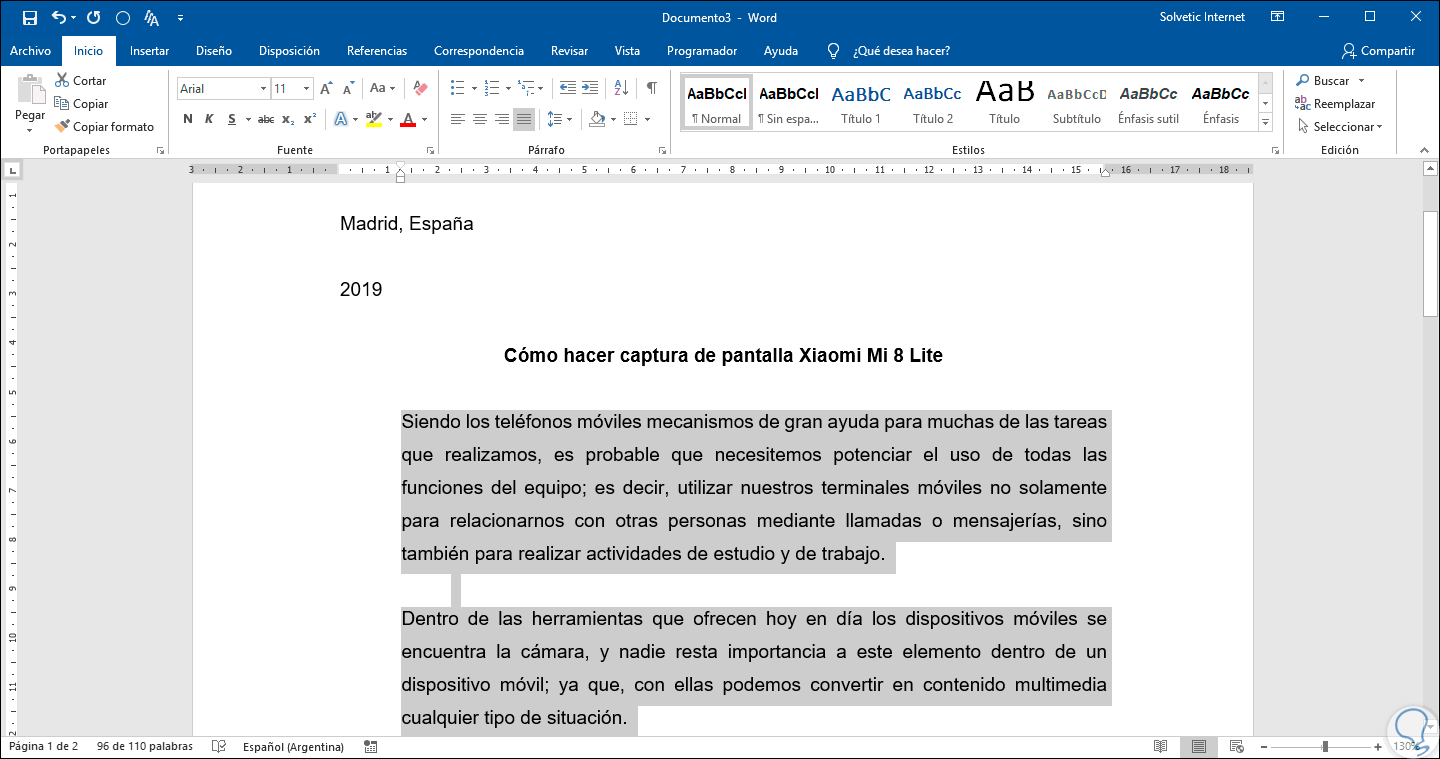Apply subscript formatting
Screen dimensions: 1440x759
pyautogui.click(x=288, y=119)
